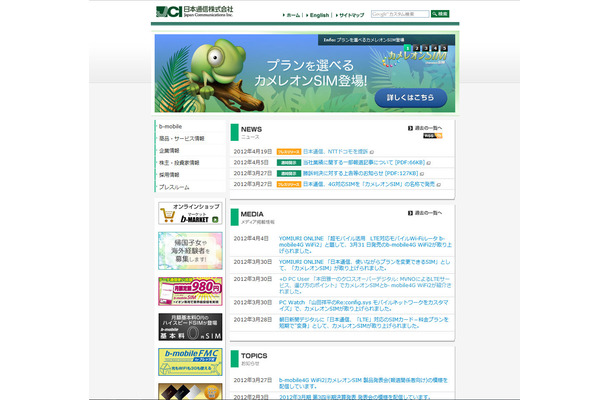Click the new-window icon after PDF:127KB link
Viewport: 610px width, 400px height.
pyautogui.click(x=422, y=174)
